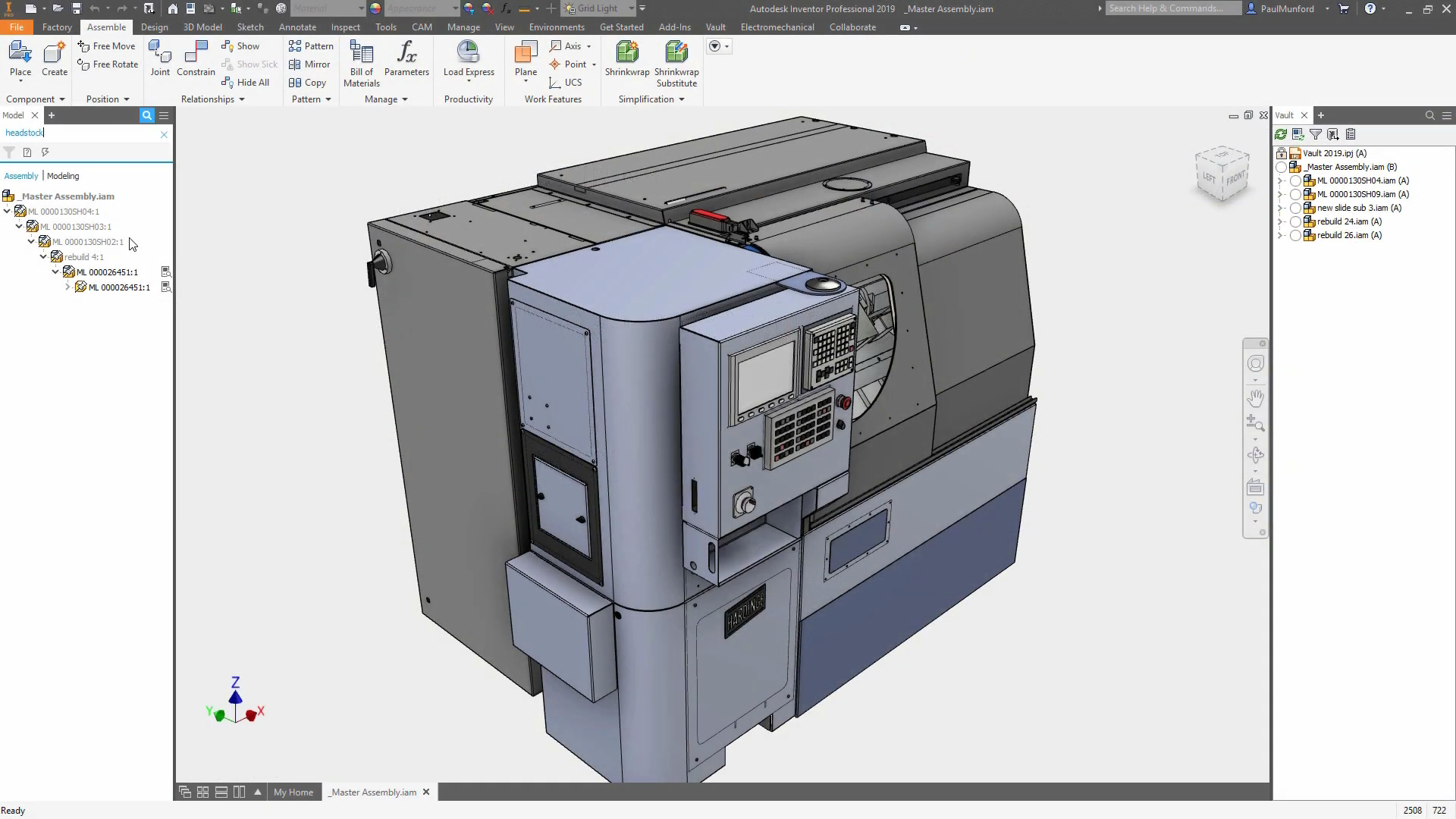Click the Vault panel Refresh icon
This screenshot has height=819, width=1456.
click(1281, 134)
